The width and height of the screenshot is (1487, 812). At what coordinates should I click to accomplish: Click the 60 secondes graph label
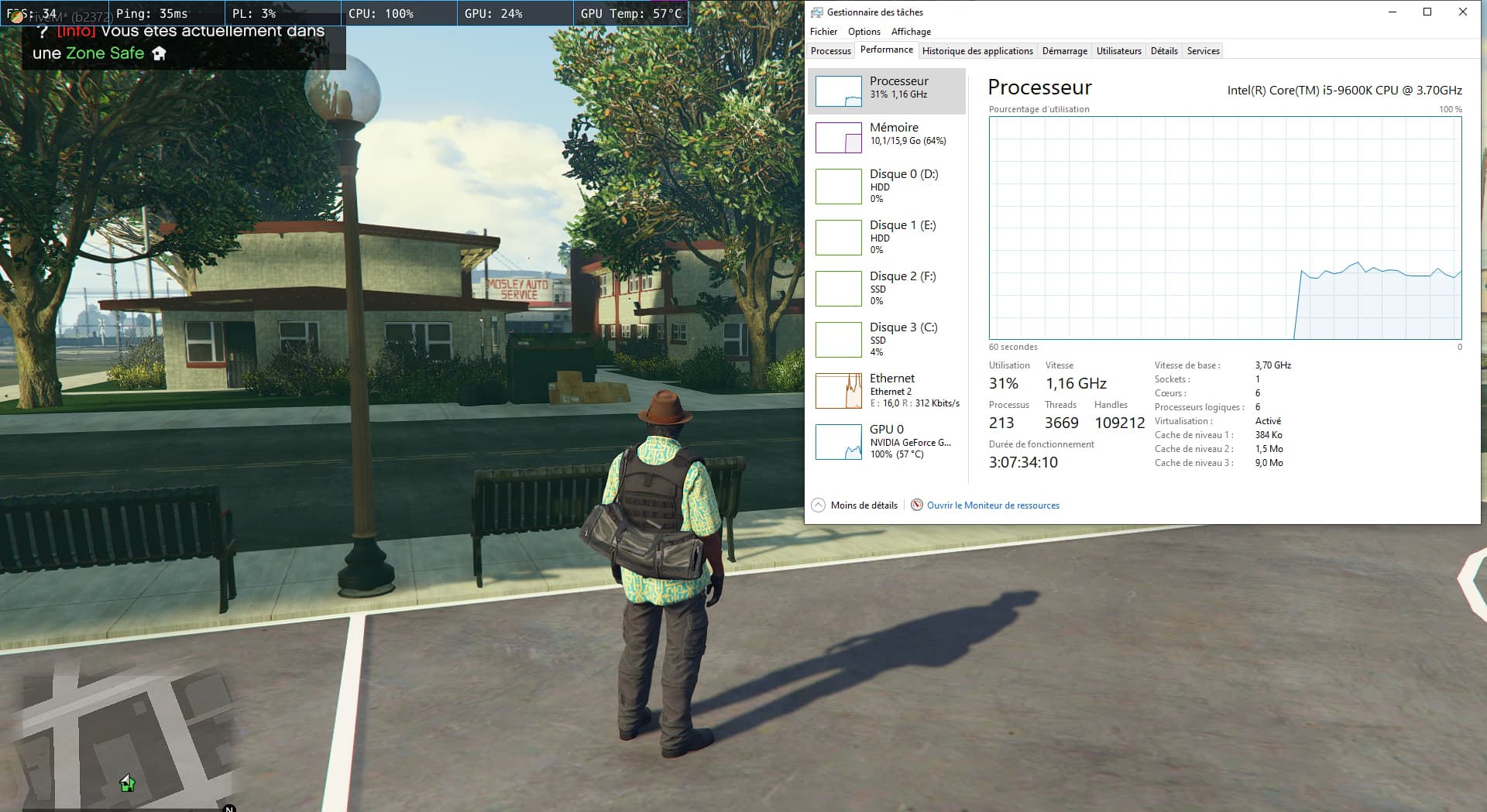[x=1013, y=347]
